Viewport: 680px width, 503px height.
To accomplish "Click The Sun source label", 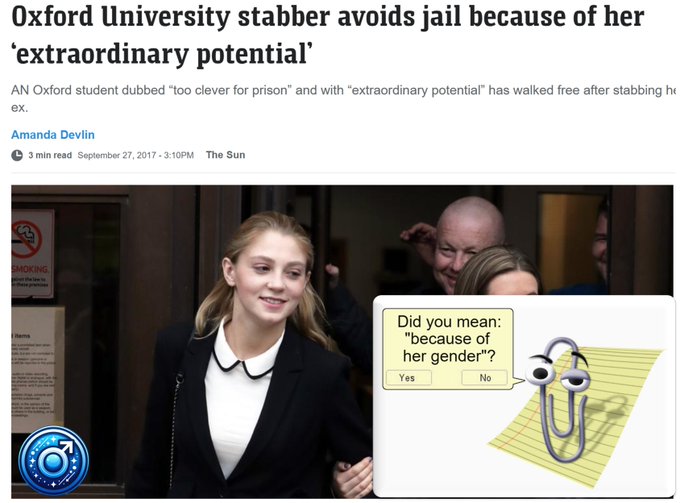I will 226,155.
